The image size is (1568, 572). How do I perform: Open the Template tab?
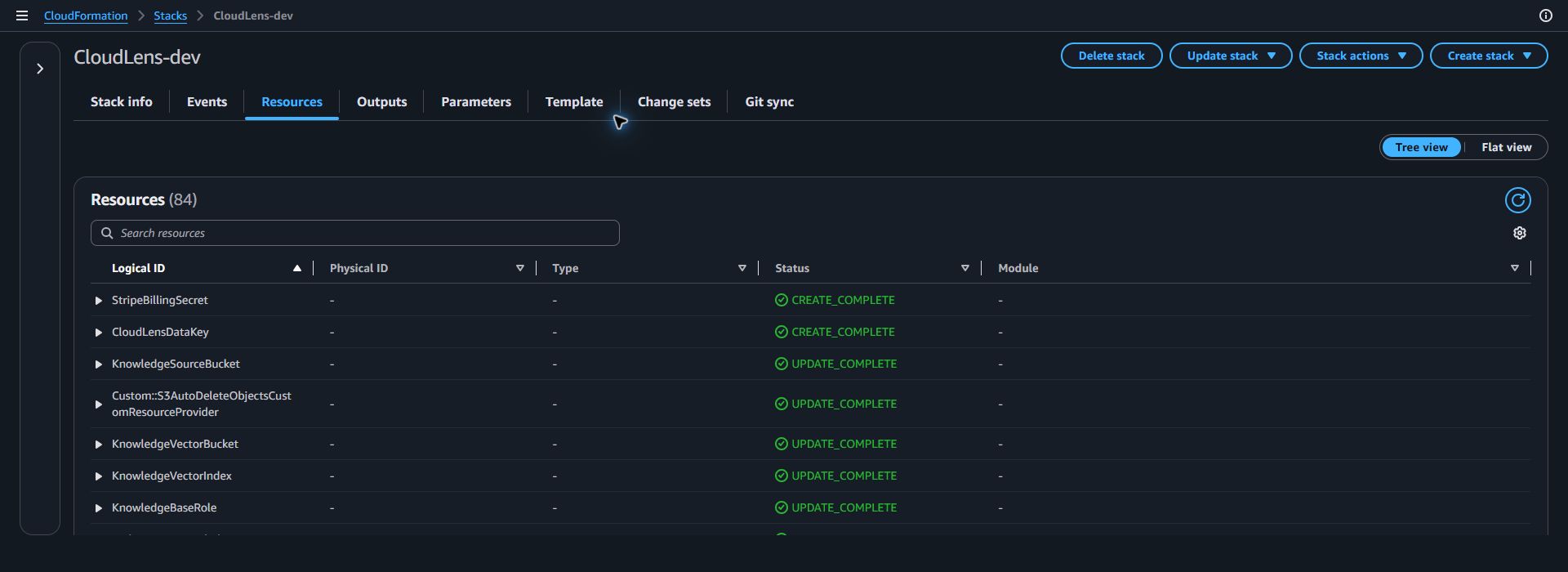[574, 102]
